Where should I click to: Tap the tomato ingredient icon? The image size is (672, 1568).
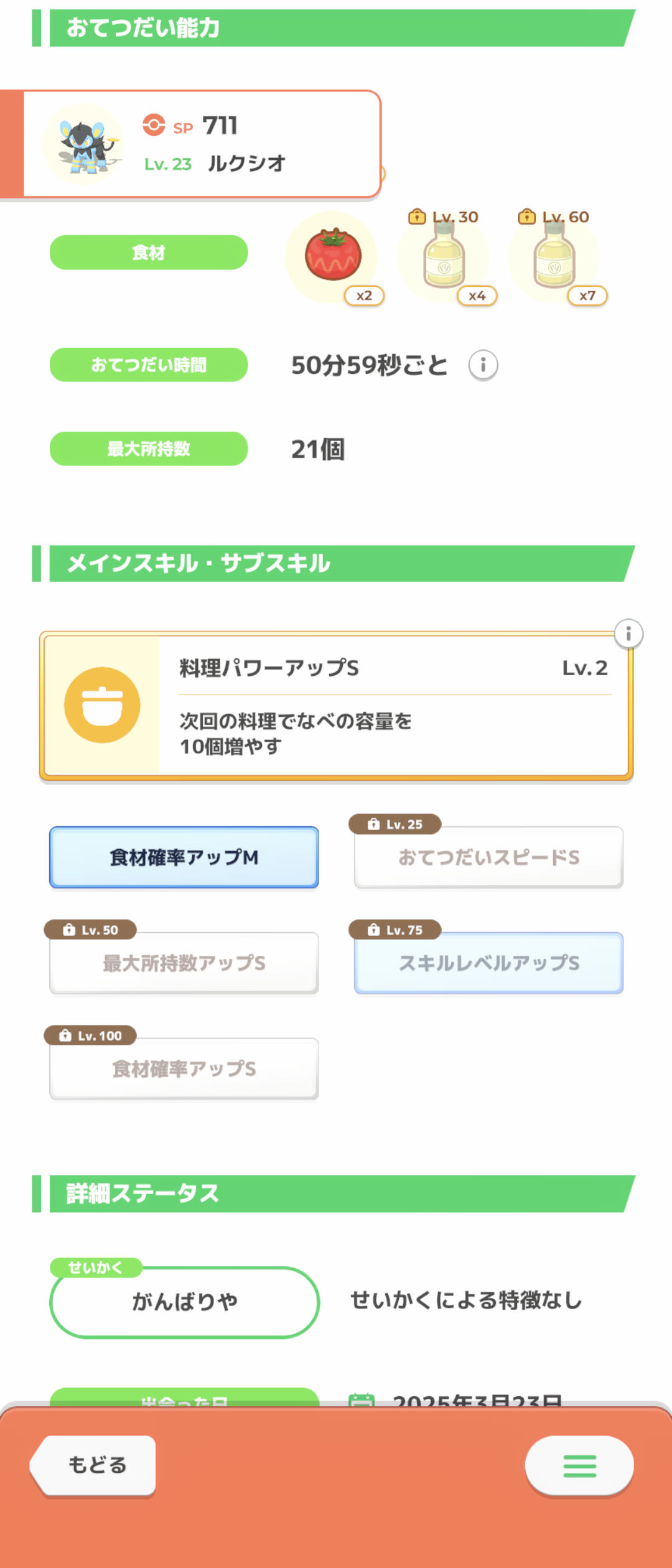pos(333,256)
